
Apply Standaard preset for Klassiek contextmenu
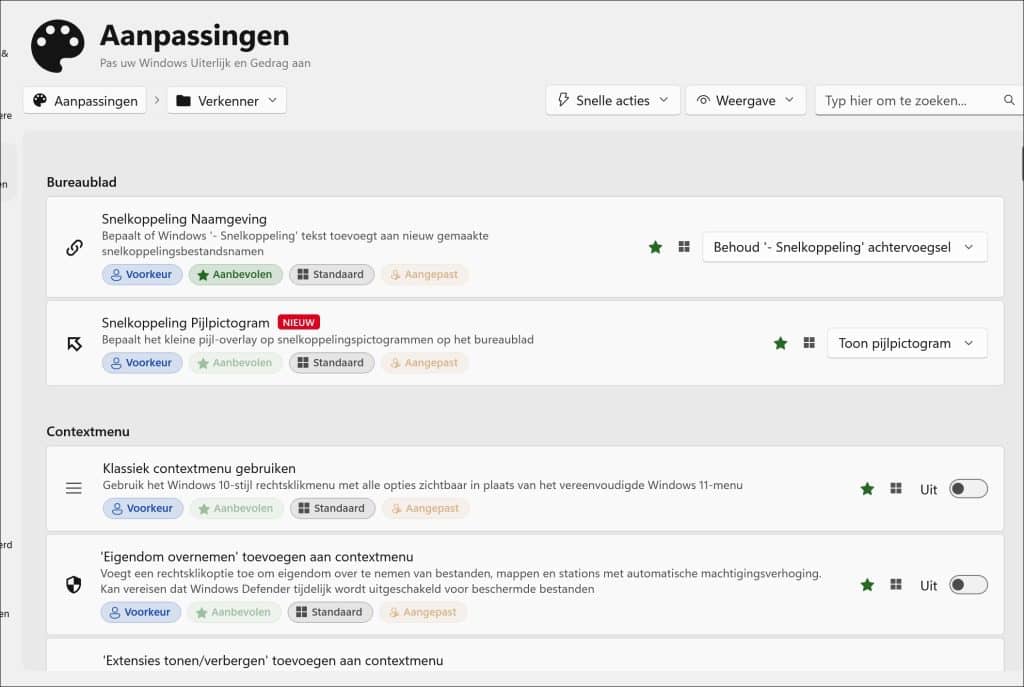click(332, 508)
